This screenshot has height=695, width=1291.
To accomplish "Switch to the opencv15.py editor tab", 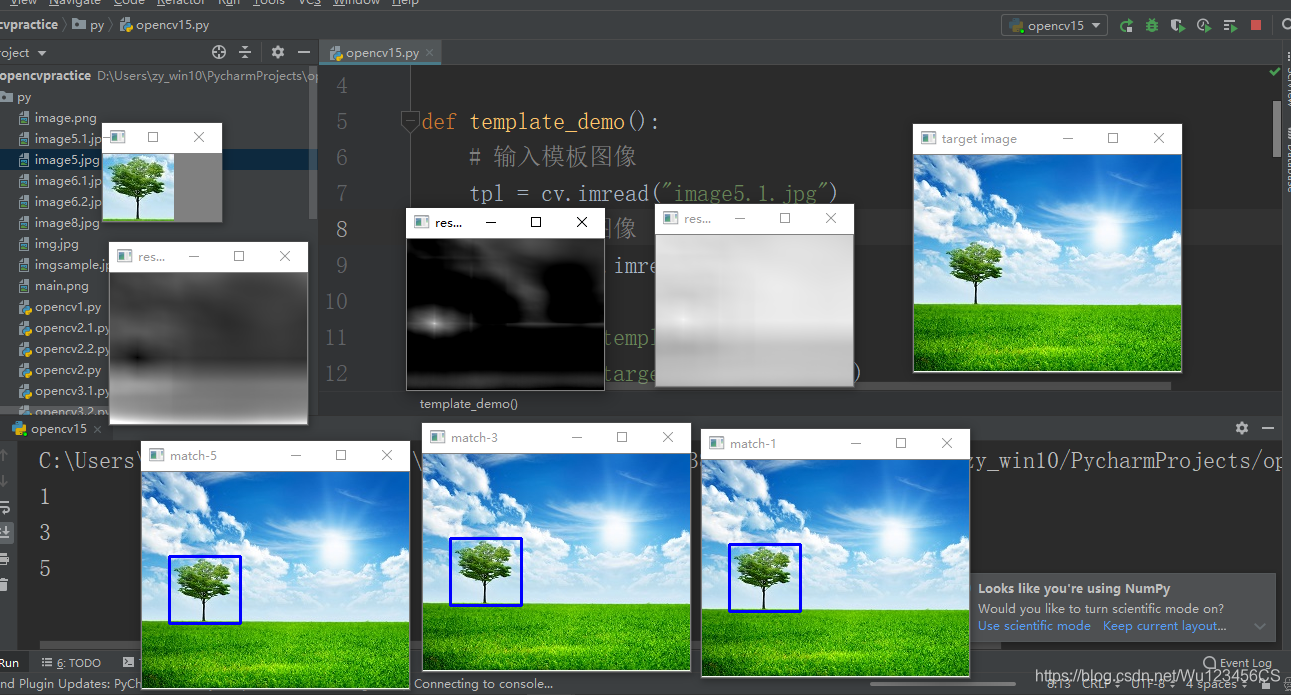I will pyautogui.click(x=381, y=53).
